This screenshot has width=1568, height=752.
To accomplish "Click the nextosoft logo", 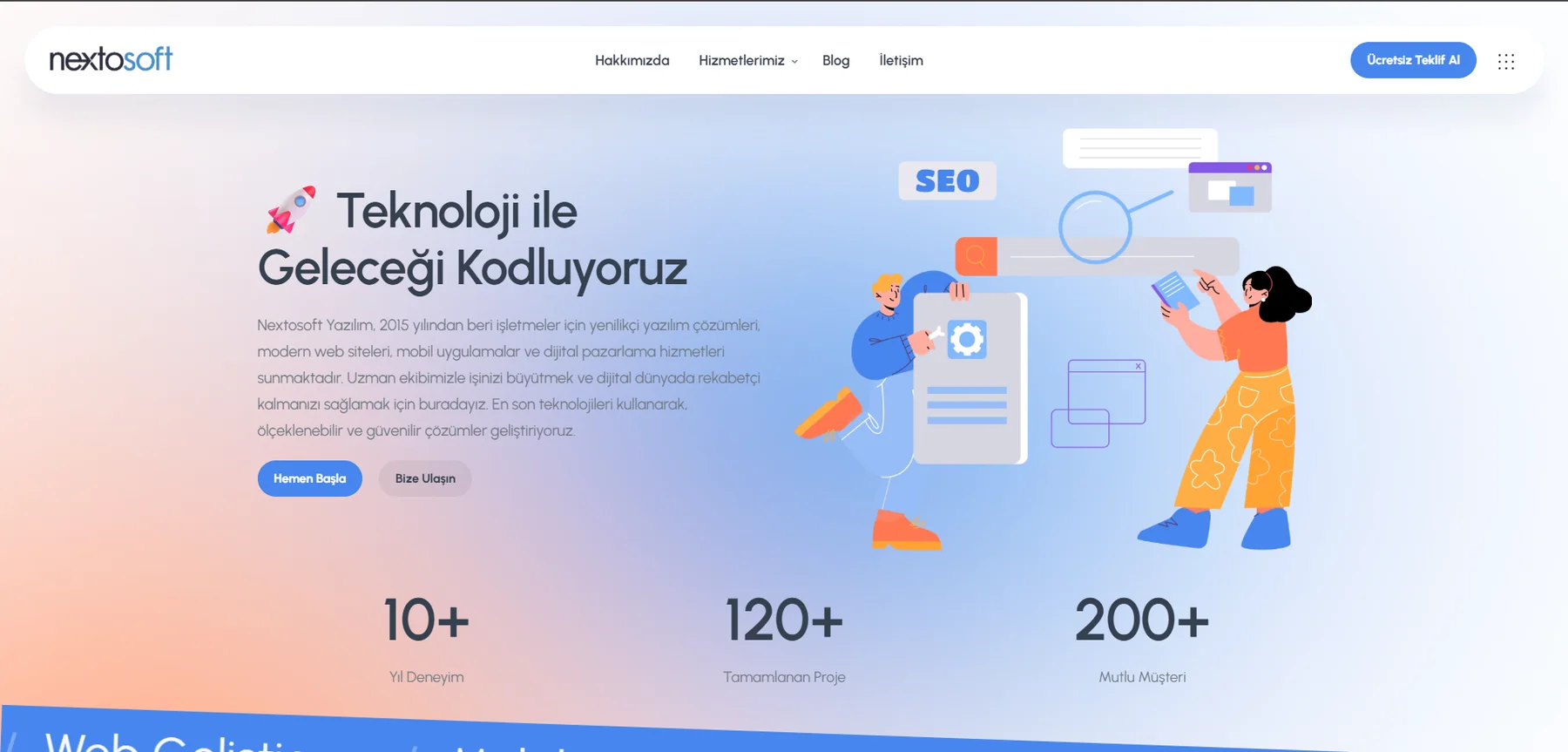I will coord(111,59).
